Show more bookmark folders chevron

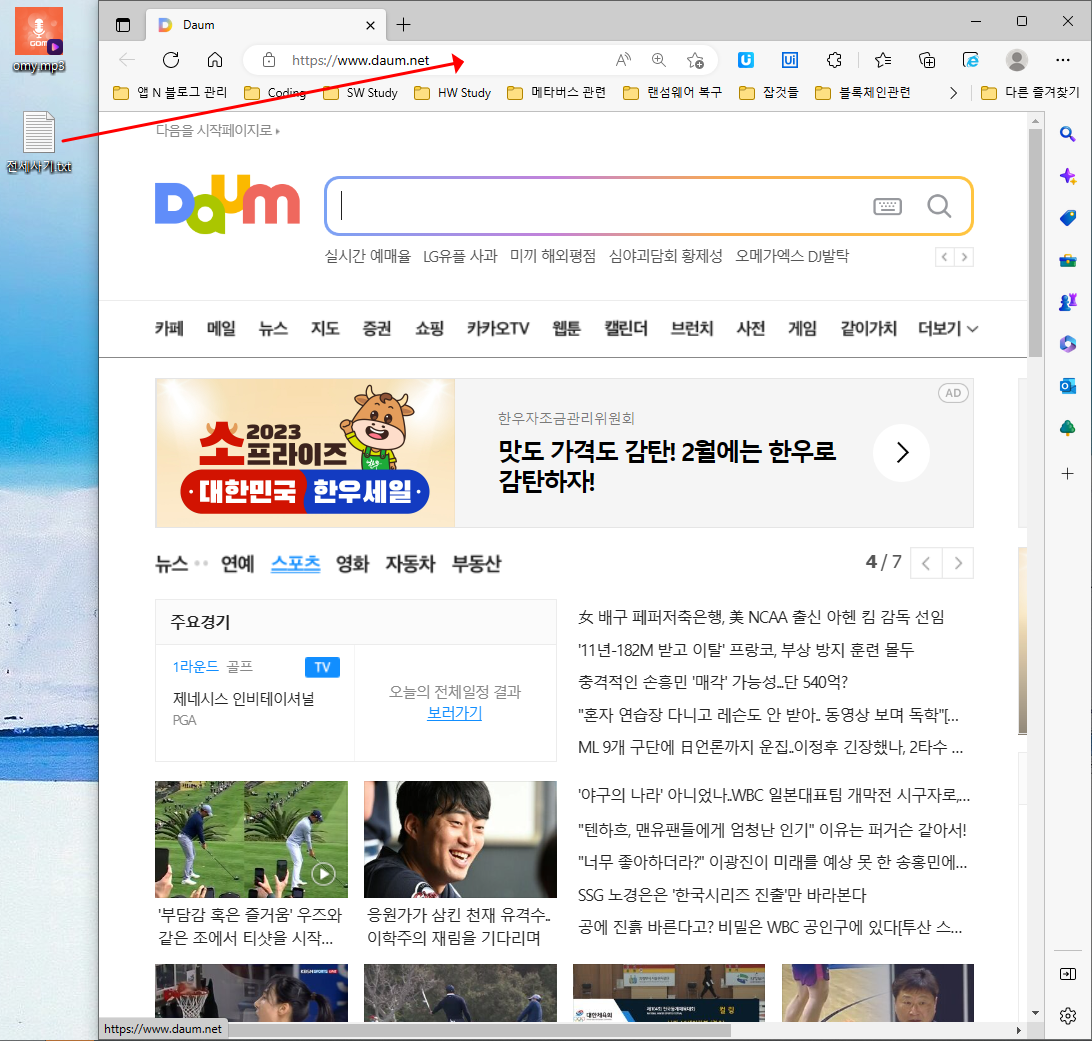coord(953,93)
